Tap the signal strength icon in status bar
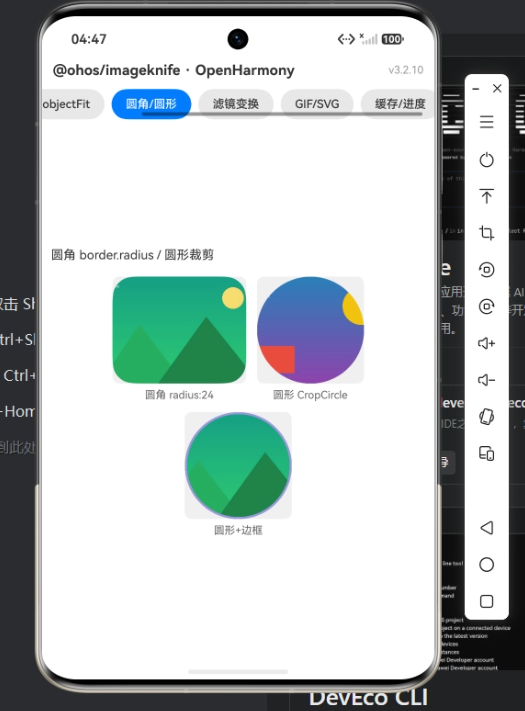The image size is (525, 711). click(369, 39)
